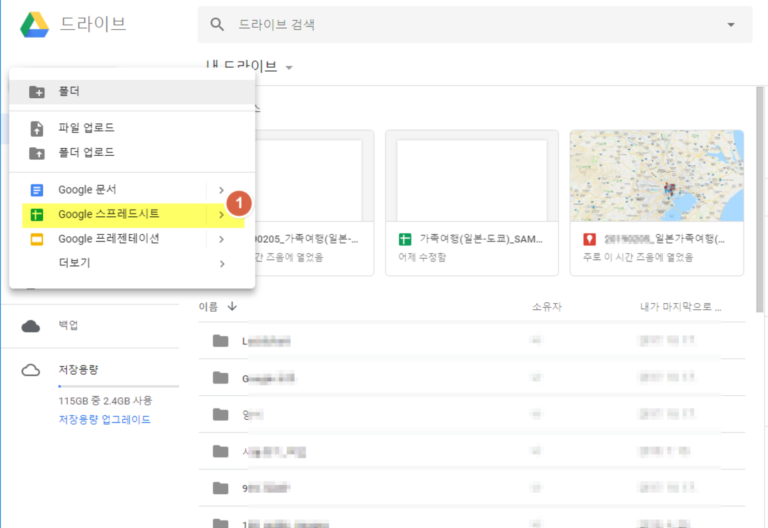The height and width of the screenshot is (528, 768).
Task: Open the folder row starting with L
Action: [x=472, y=341]
